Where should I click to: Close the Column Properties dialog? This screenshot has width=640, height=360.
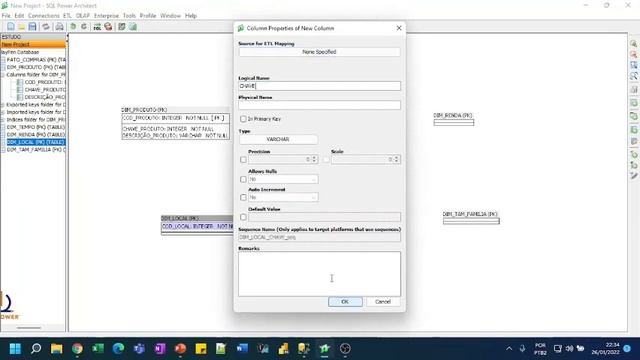[x=399, y=28]
